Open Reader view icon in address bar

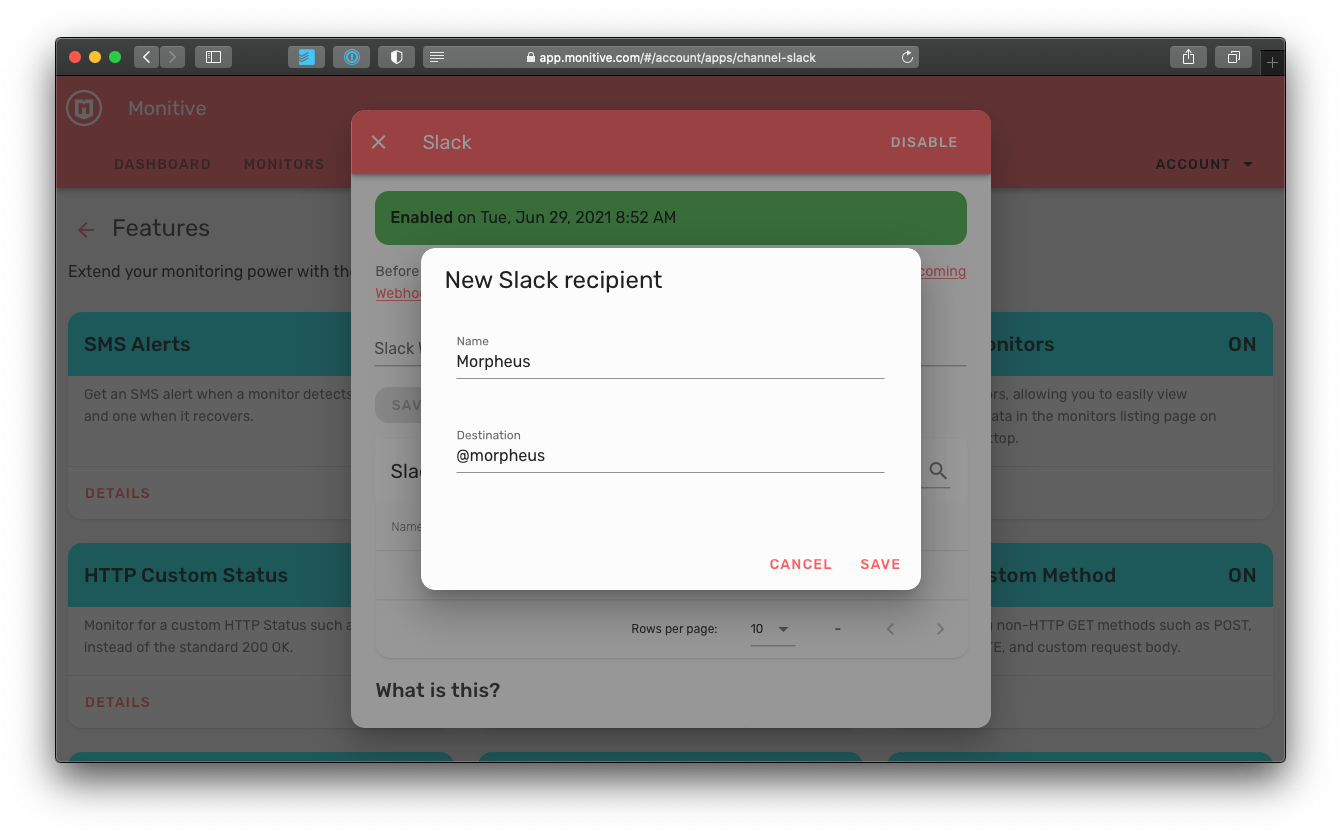[x=437, y=57]
